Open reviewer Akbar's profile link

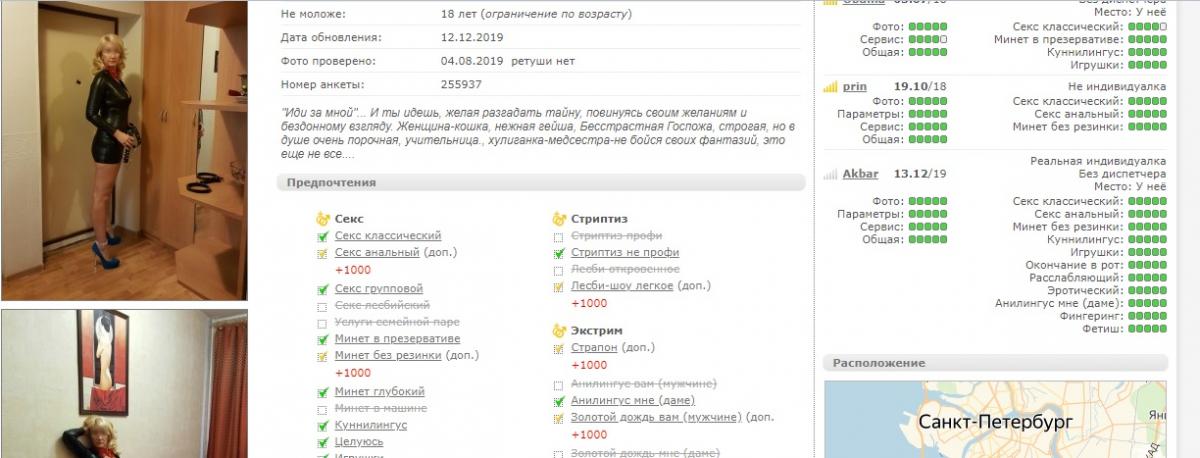tap(860, 174)
